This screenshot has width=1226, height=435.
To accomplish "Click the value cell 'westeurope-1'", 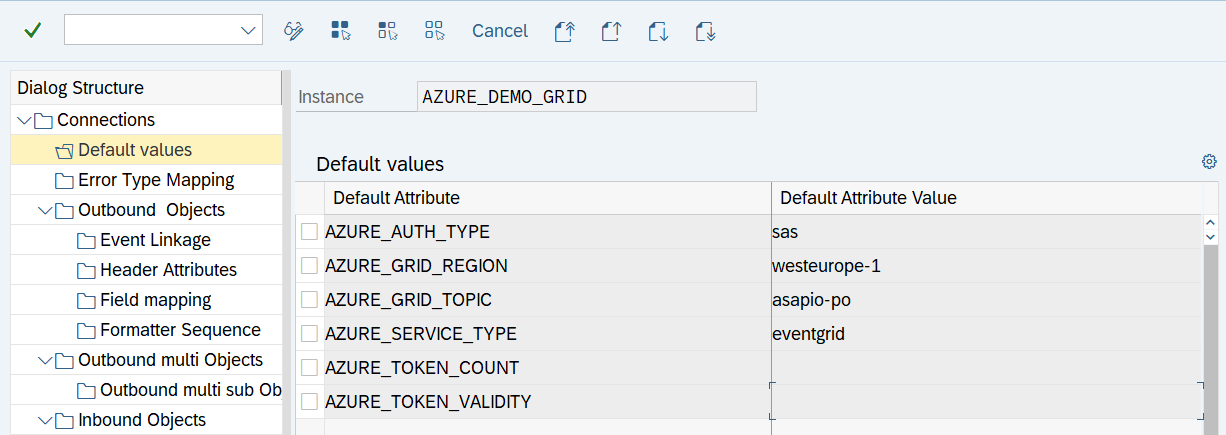I will point(987,266).
